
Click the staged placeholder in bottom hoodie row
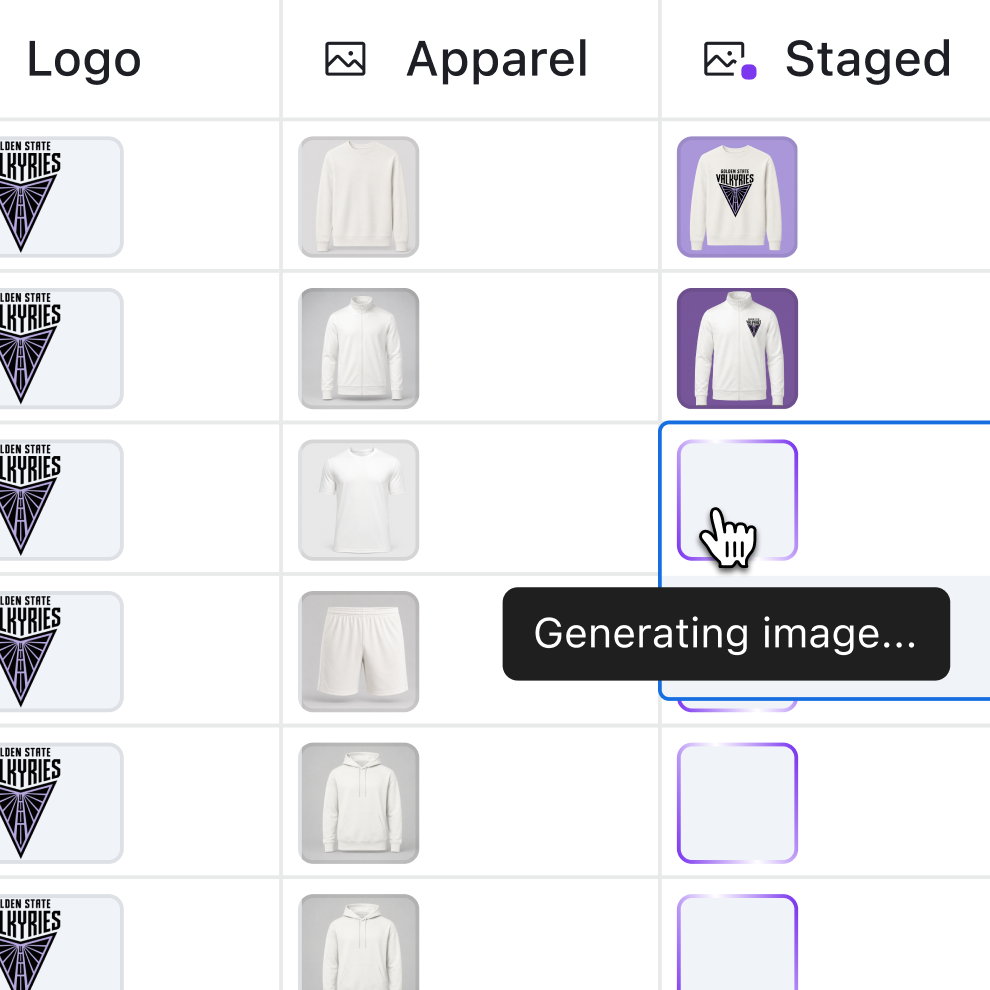coord(737,942)
